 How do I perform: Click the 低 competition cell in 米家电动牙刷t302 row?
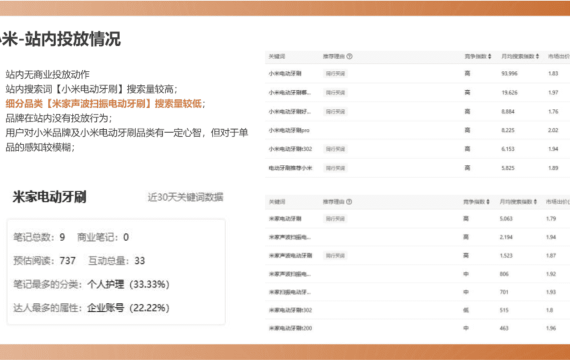[x=466, y=310]
